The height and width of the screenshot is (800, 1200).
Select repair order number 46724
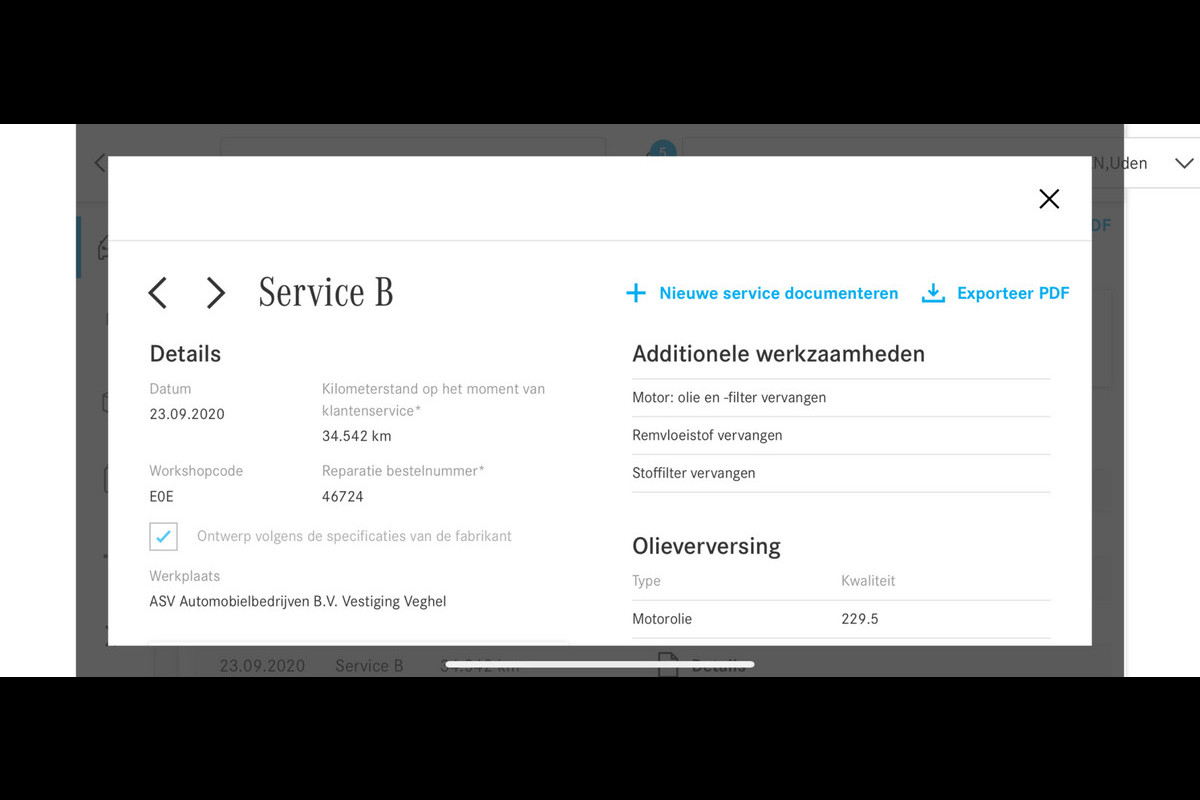click(343, 496)
